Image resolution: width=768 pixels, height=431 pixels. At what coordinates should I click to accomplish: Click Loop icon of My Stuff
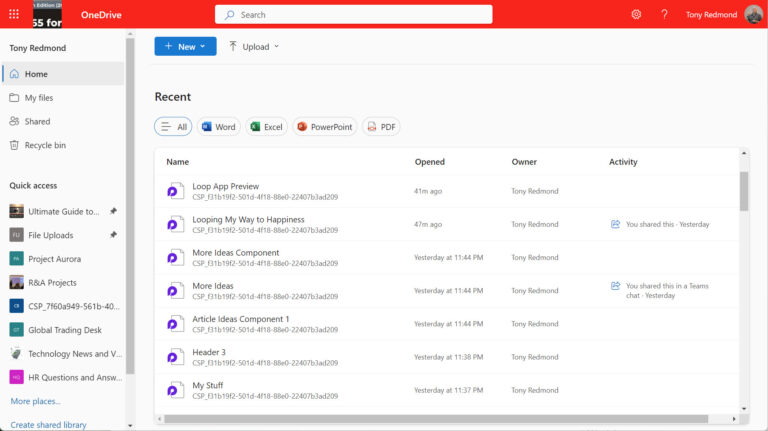pyautogui.click(x=175, y=390)
